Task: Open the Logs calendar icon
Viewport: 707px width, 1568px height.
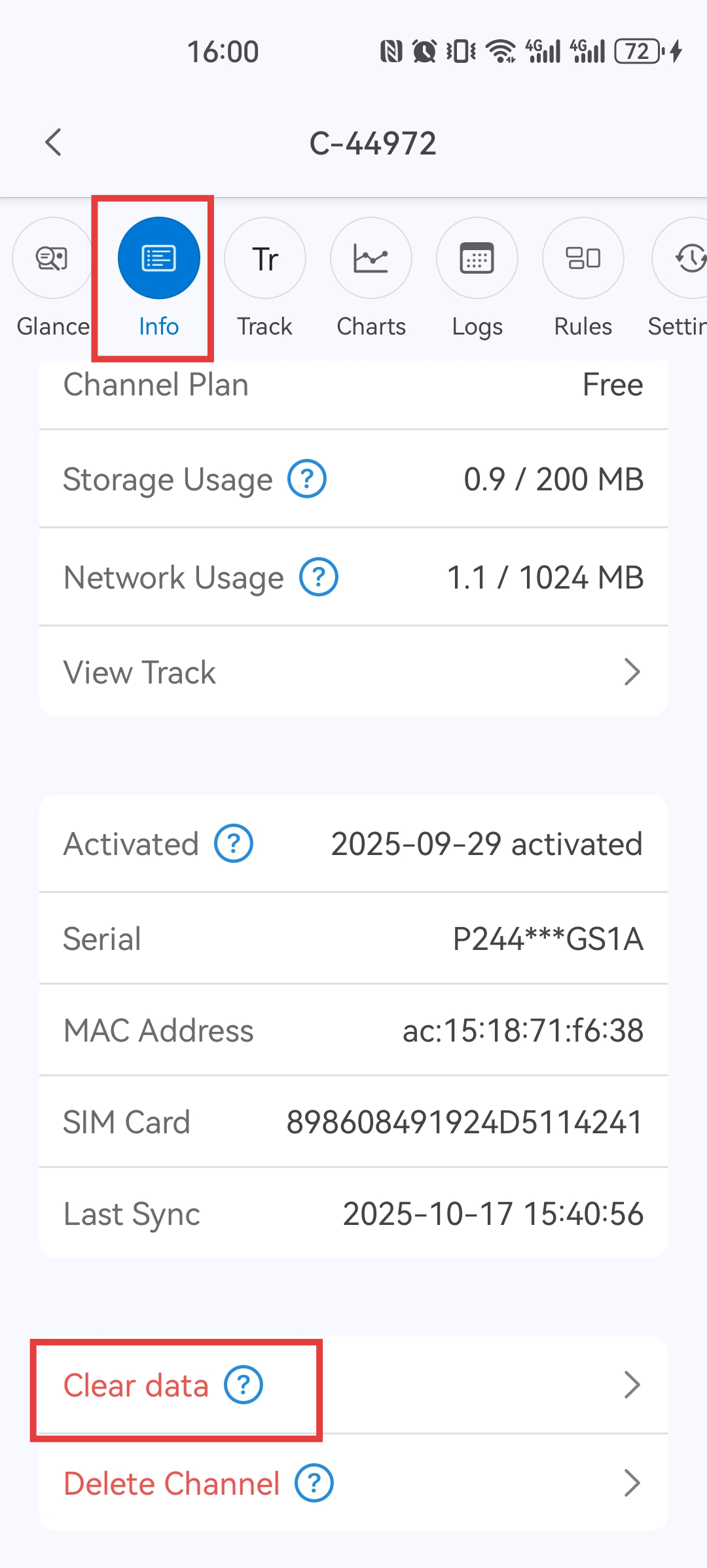Action: click(x=477, y=258)
